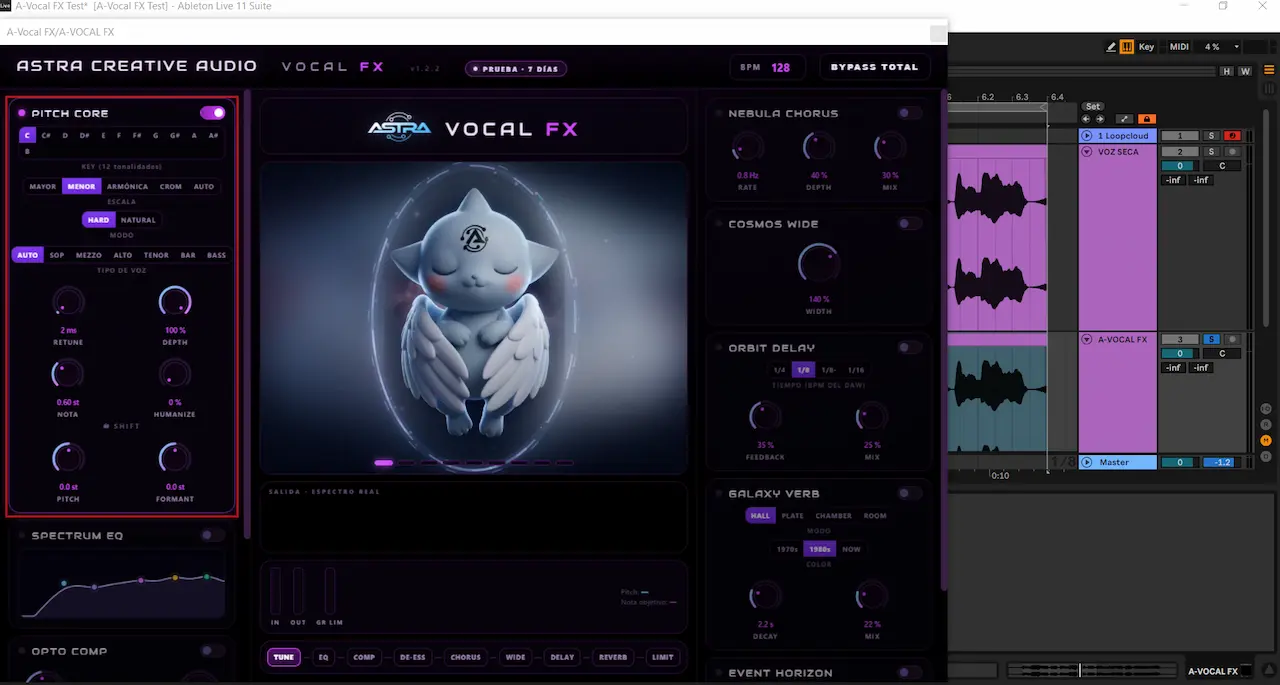
Task: Select 1/4 delay time in Orbit Delay
Action: [x=779, y=370]
